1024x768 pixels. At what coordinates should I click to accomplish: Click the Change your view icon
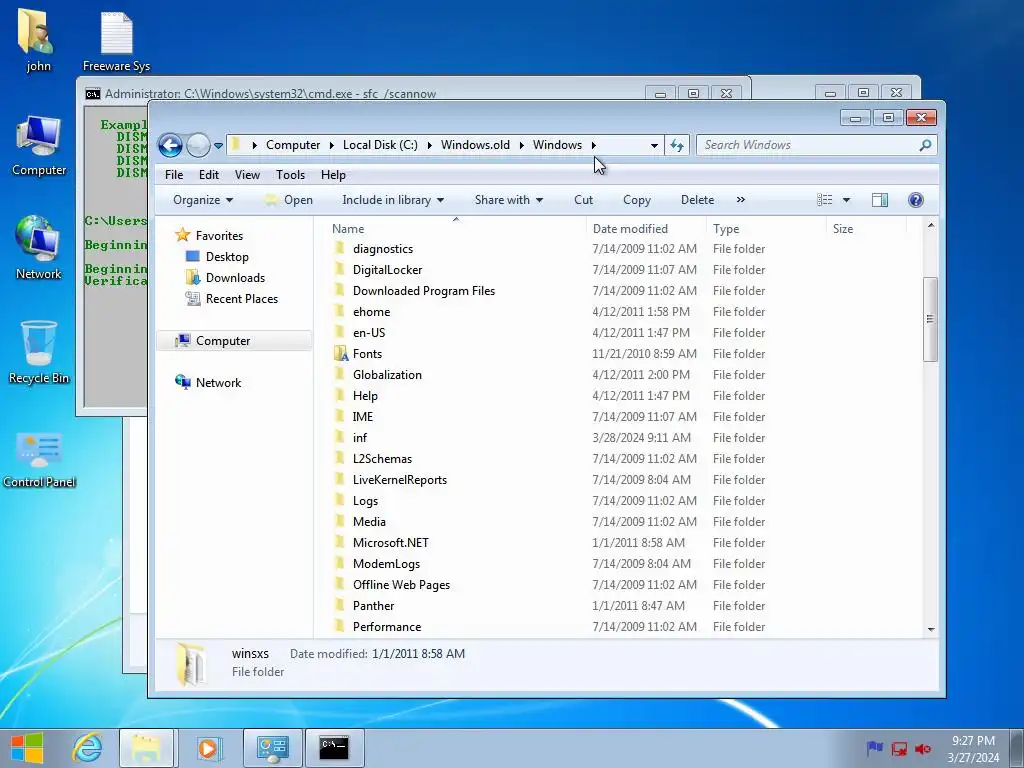825,200
